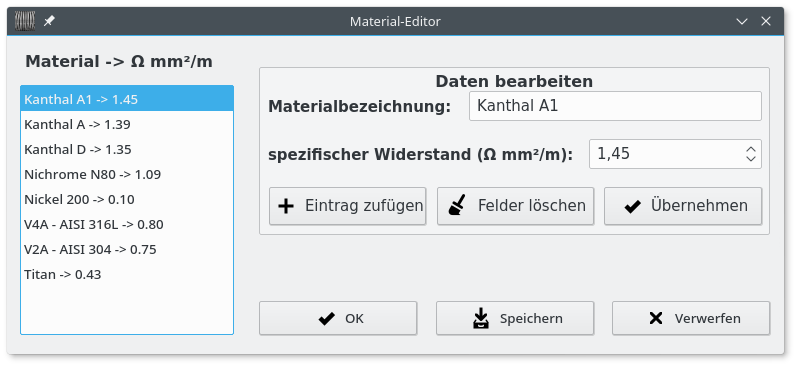Click the save-to-disk icon on Speichern
The image size is (797, 367).
tap(480, 319)
